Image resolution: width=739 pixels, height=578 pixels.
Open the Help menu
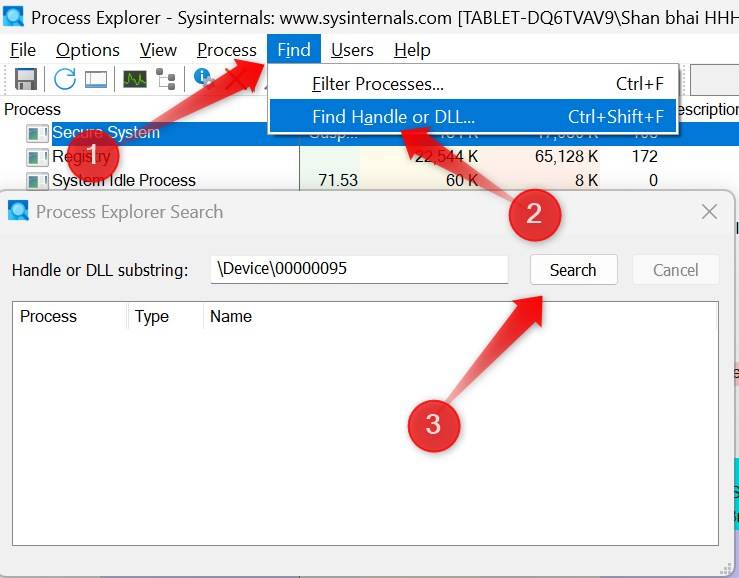(412, 50)
